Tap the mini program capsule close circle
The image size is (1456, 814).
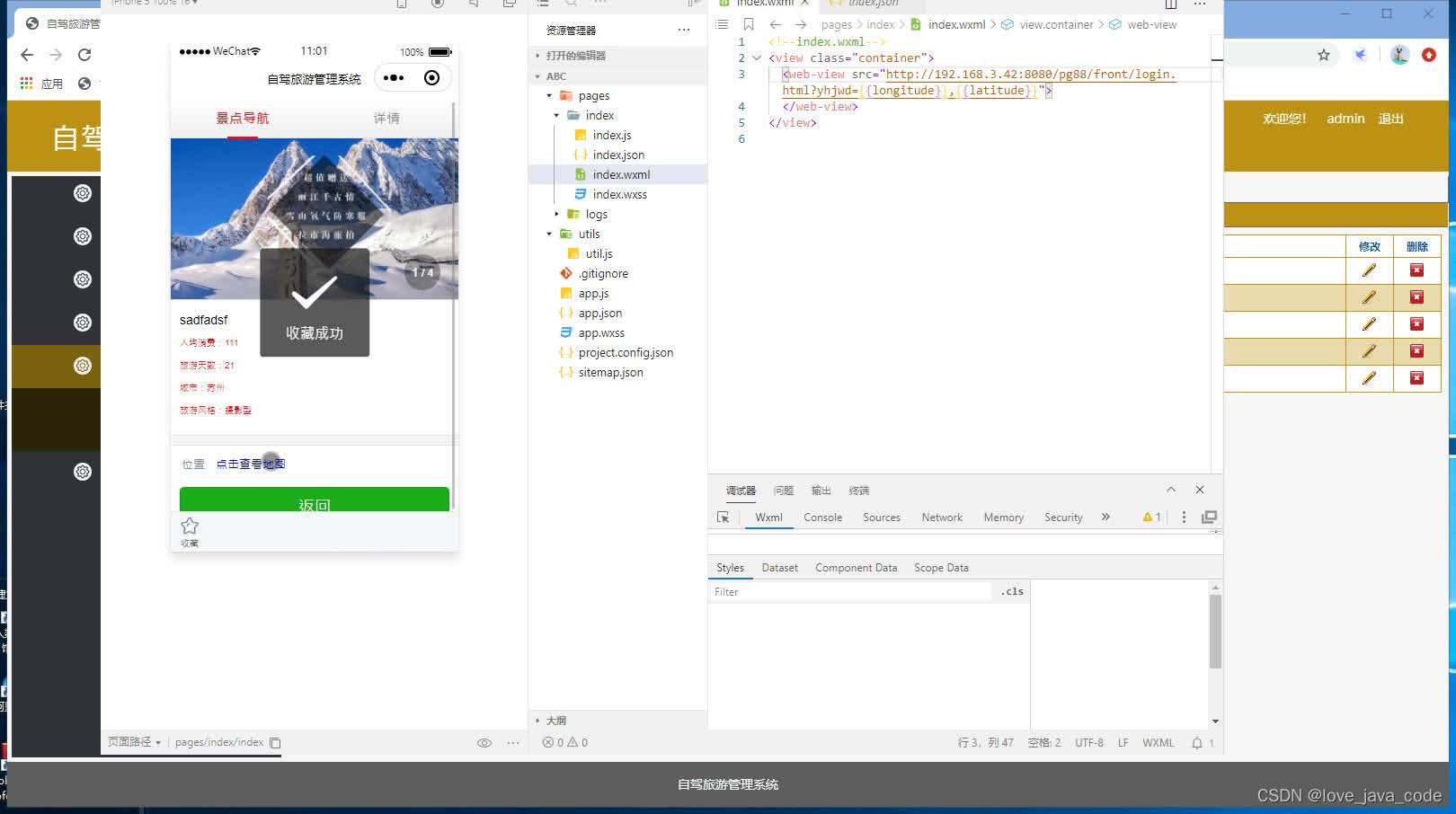point(431,78)
